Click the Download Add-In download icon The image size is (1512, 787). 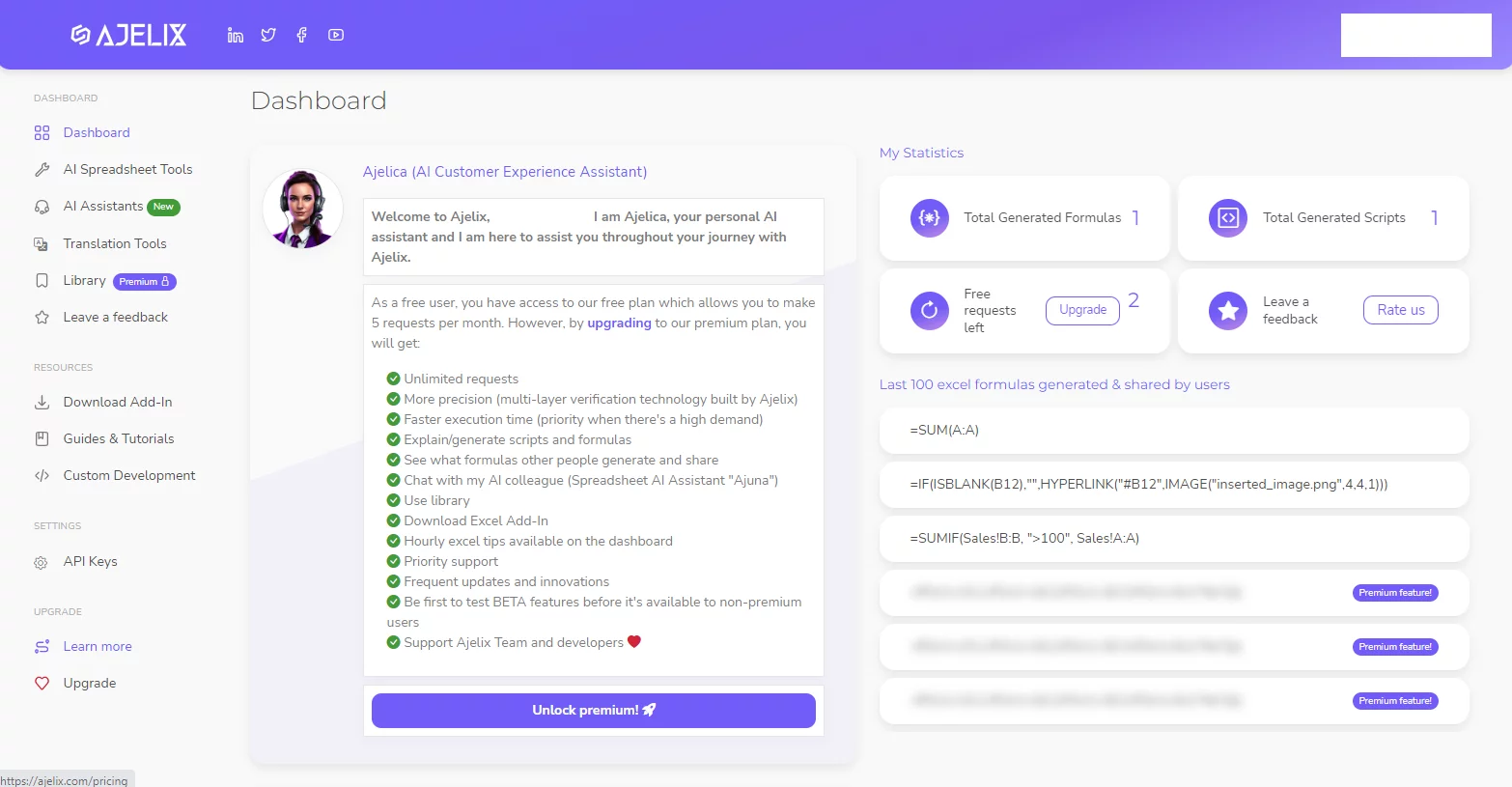point(42,402)
